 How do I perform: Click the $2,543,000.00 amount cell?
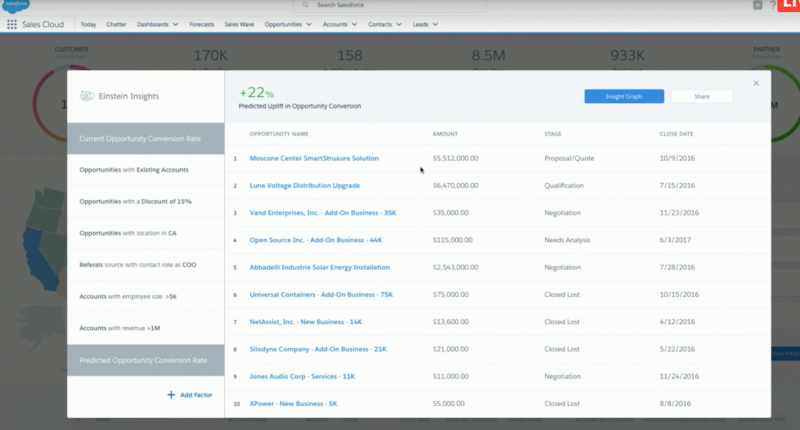(x=456, y=267)
